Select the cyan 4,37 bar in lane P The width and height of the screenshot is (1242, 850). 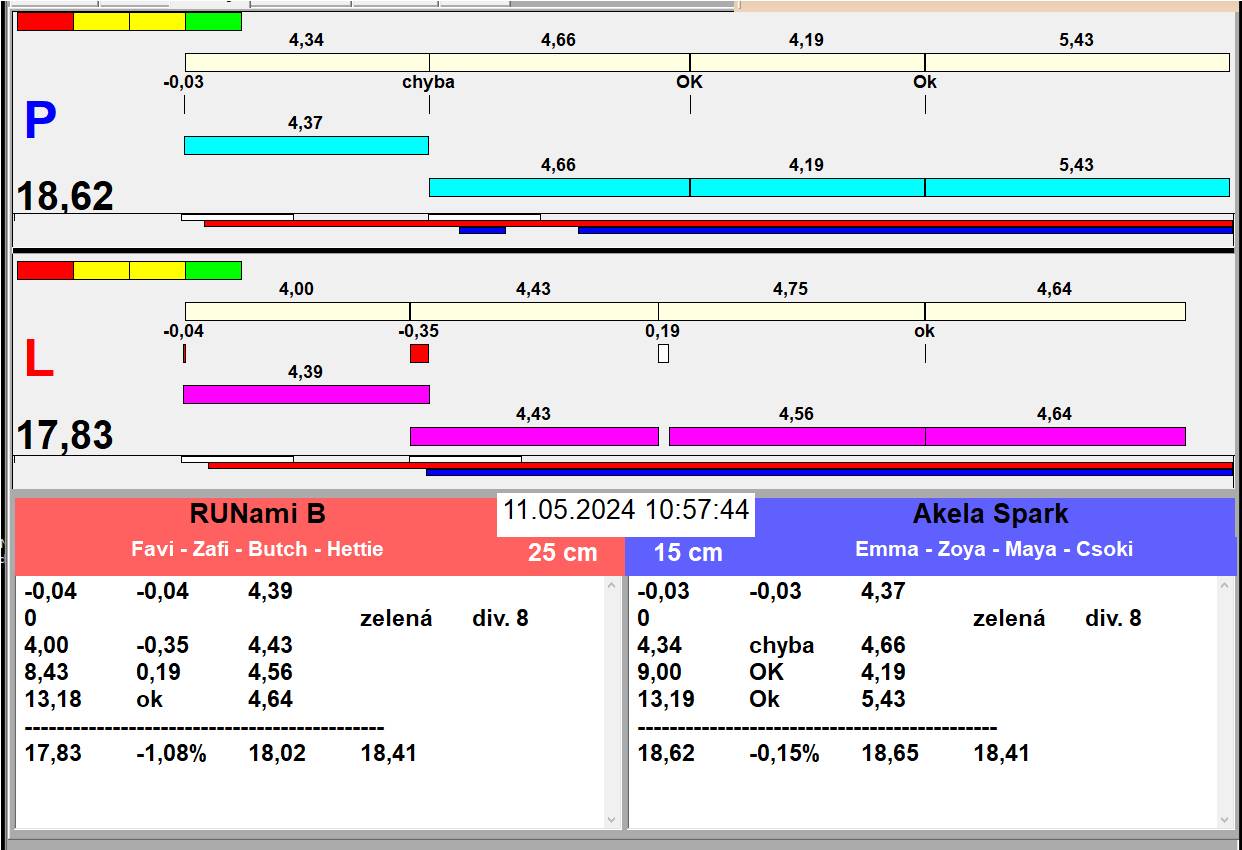(306, 145)
